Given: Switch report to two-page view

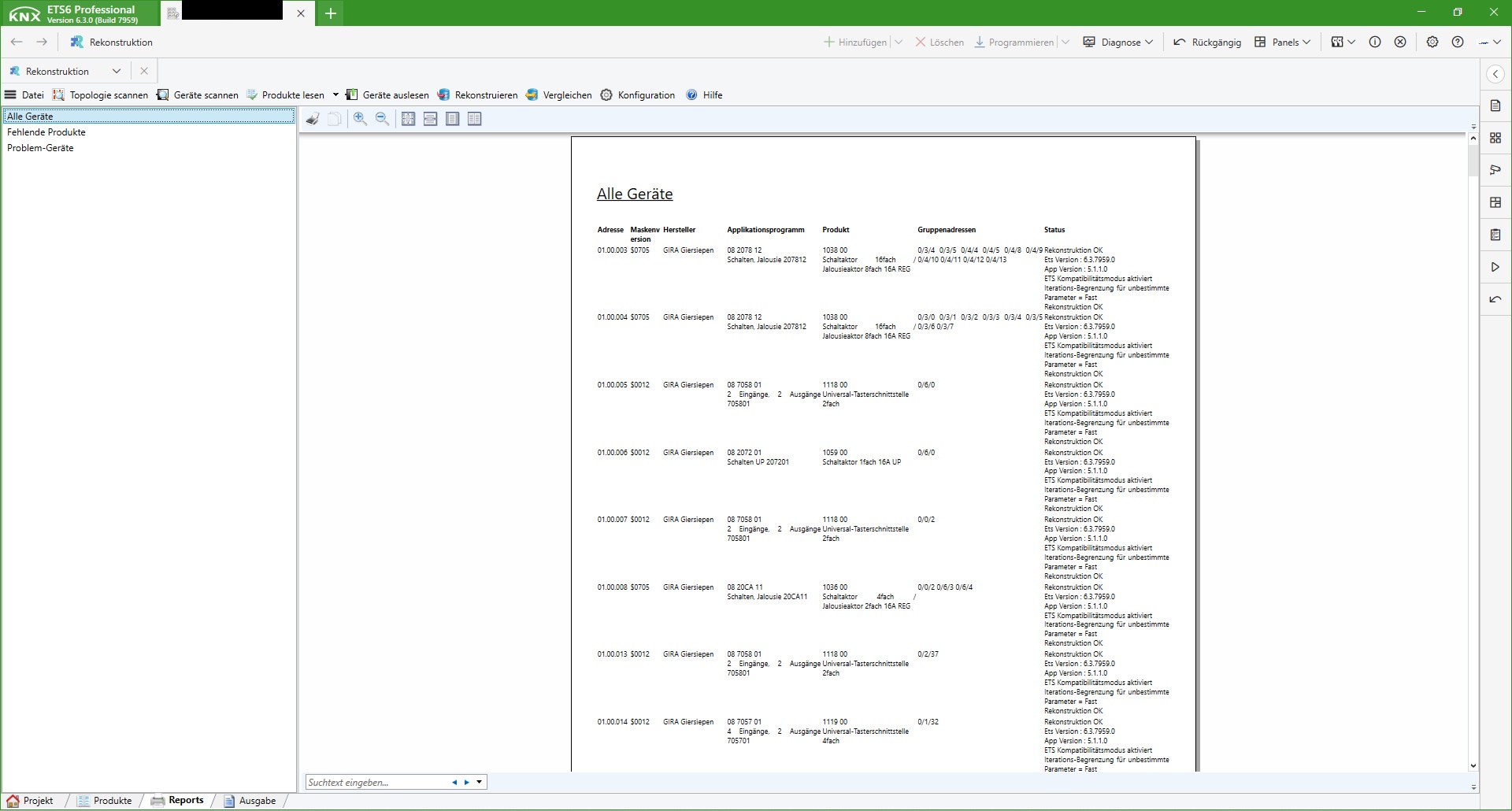Looking at the screenshot, I should (x=474, y=119).
